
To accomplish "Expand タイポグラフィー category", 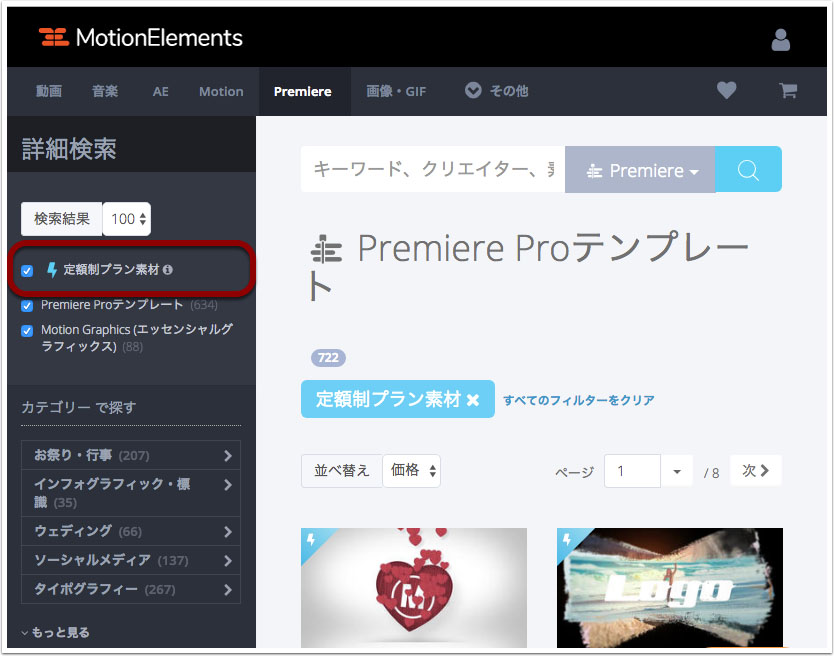I will [131, 589].
